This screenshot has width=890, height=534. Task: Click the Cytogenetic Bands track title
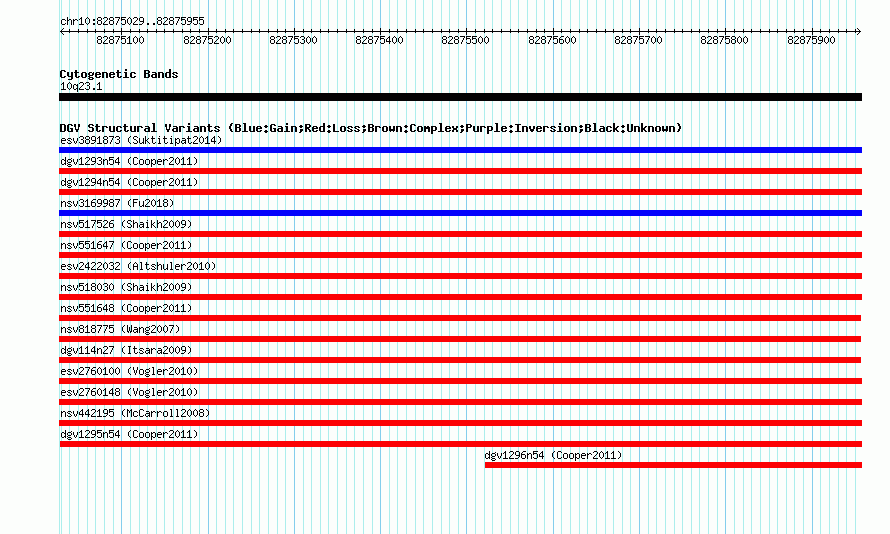(119, 74)
